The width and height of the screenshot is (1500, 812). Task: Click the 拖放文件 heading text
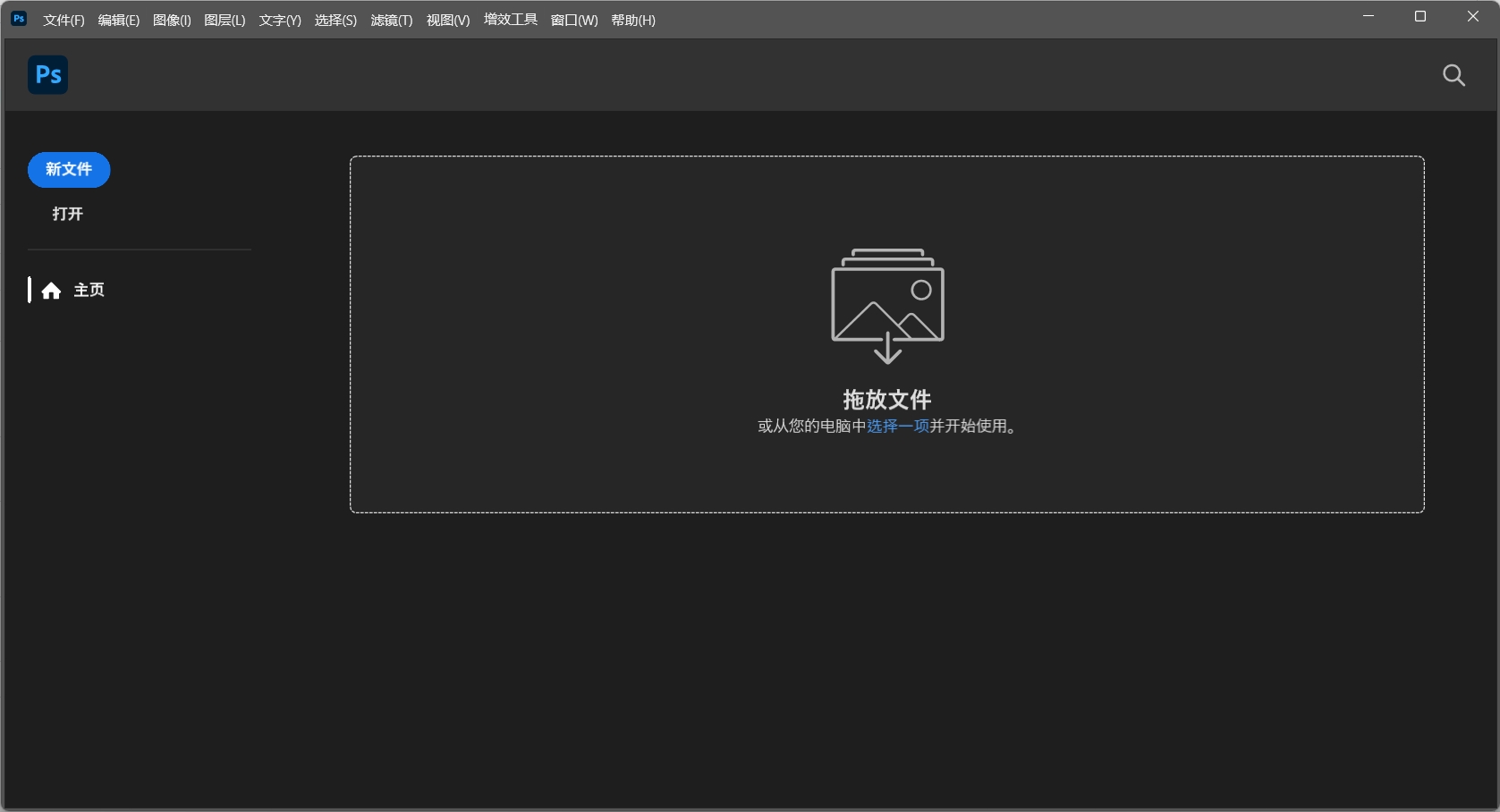point(887,399)
